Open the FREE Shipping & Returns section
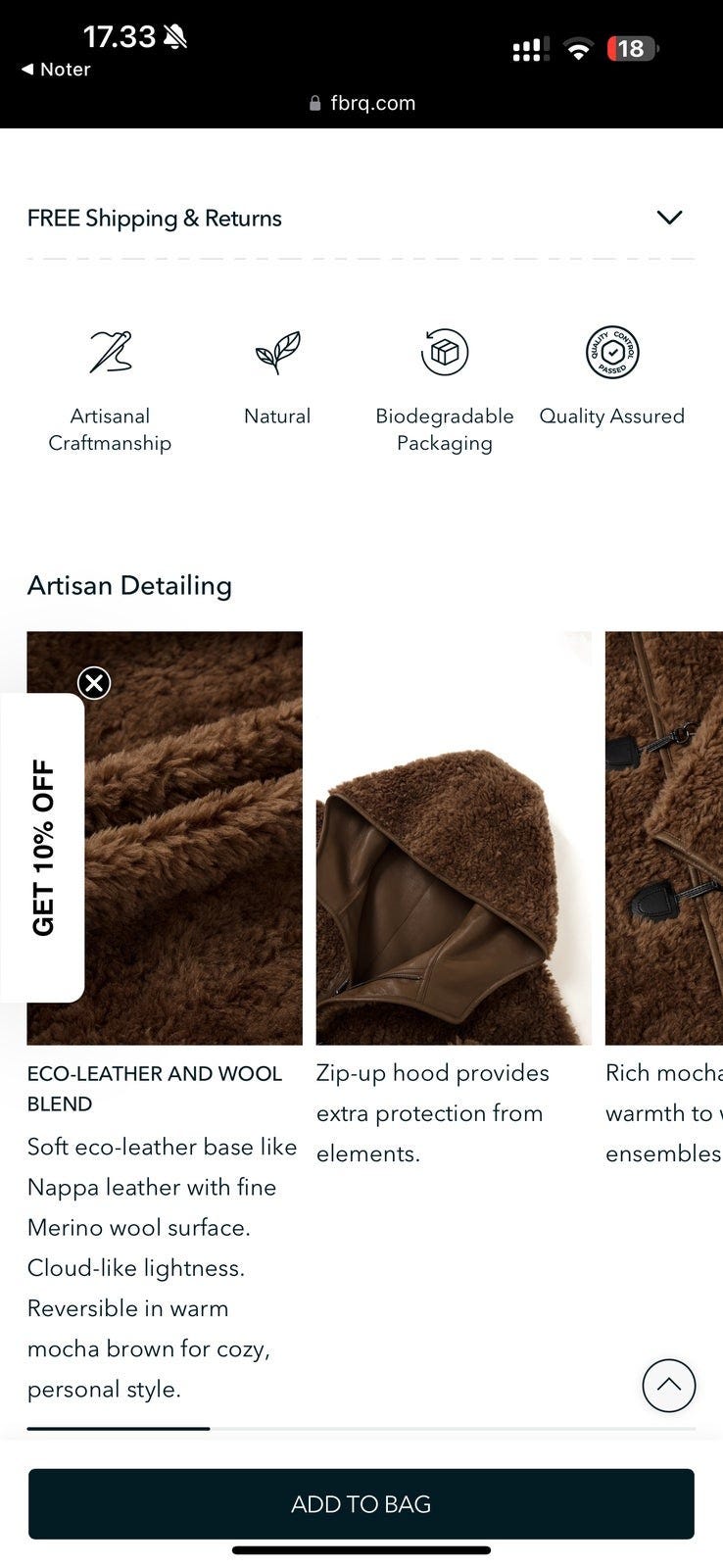This screenshot has width=723, height=1568. [x=361, y=218]
